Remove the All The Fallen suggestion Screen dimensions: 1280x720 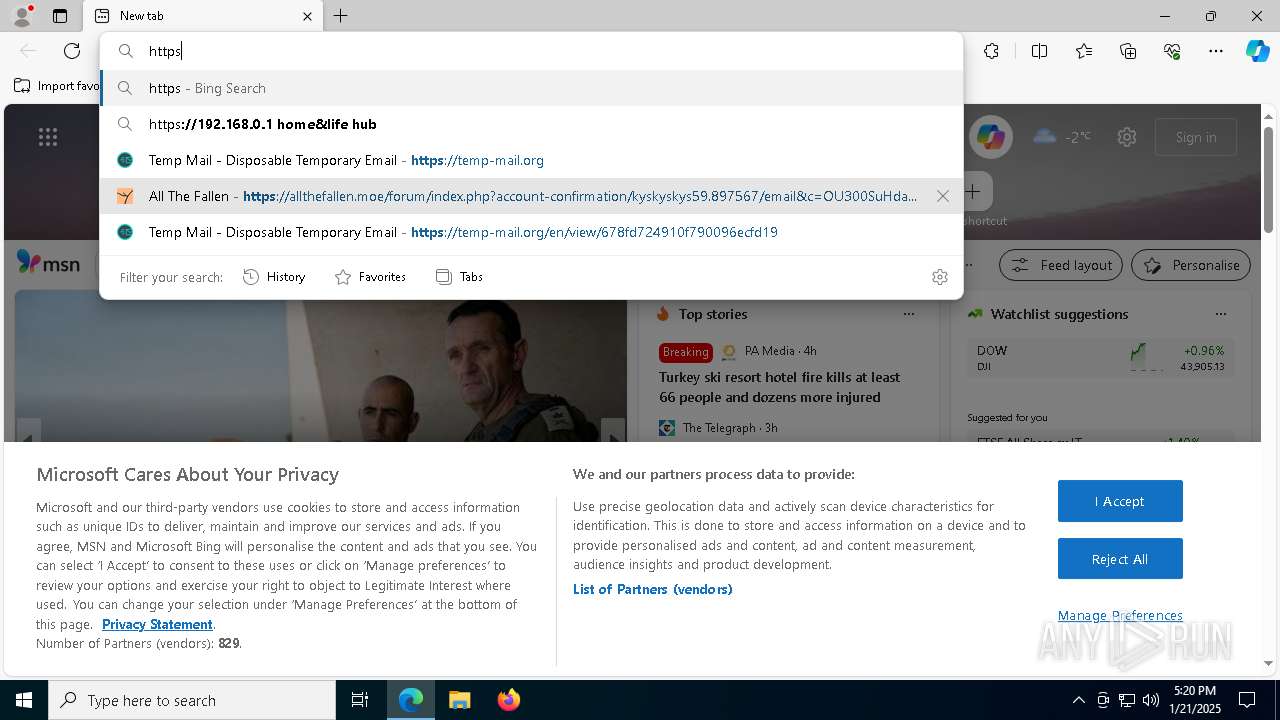click(942, 196)
